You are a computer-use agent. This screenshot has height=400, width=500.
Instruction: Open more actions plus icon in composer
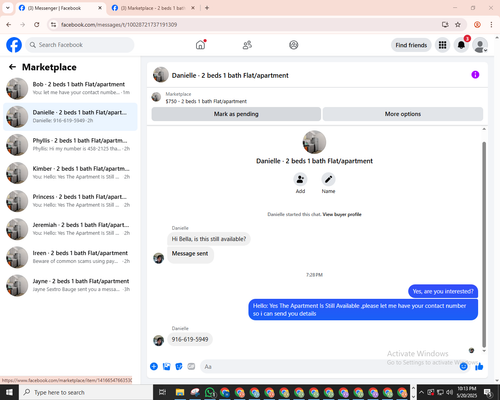(154, 366)
